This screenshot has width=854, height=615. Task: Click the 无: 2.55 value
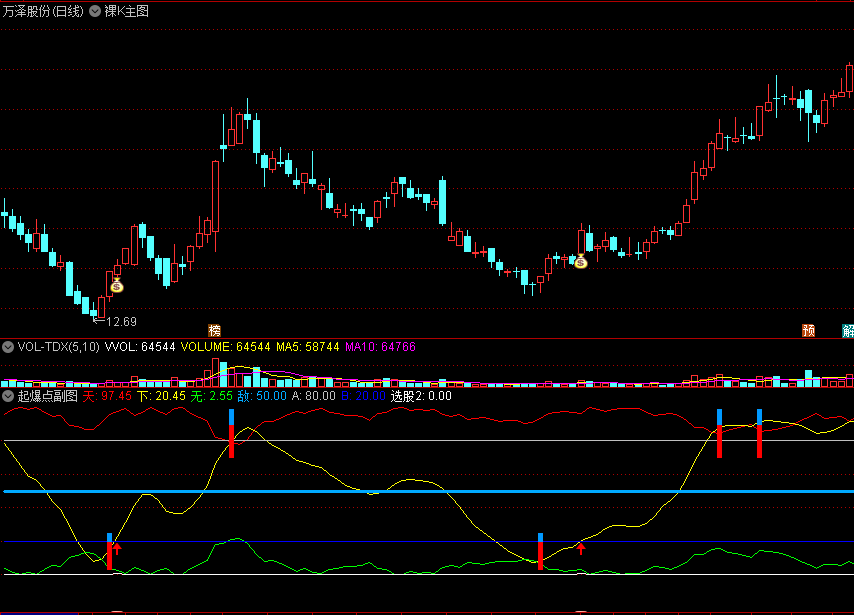click(212, 396)
